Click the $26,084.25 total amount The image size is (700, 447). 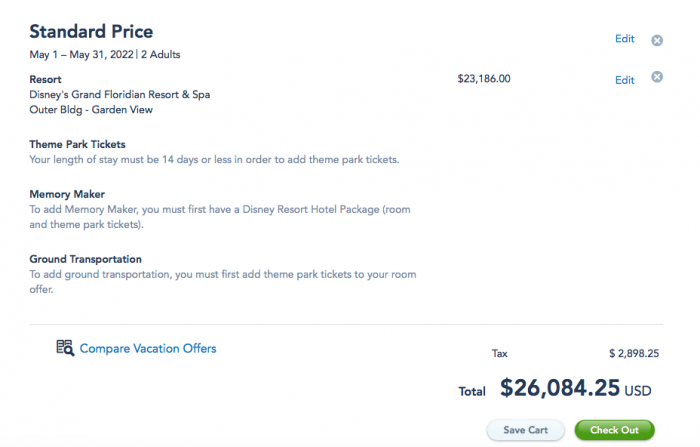click(x=560, y=388)
